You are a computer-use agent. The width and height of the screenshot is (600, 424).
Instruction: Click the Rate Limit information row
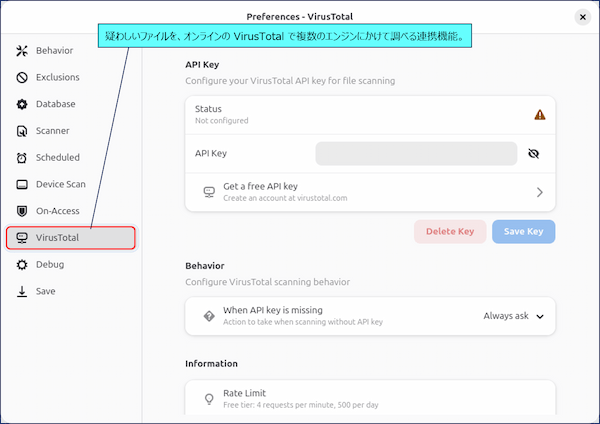(370, 398)
